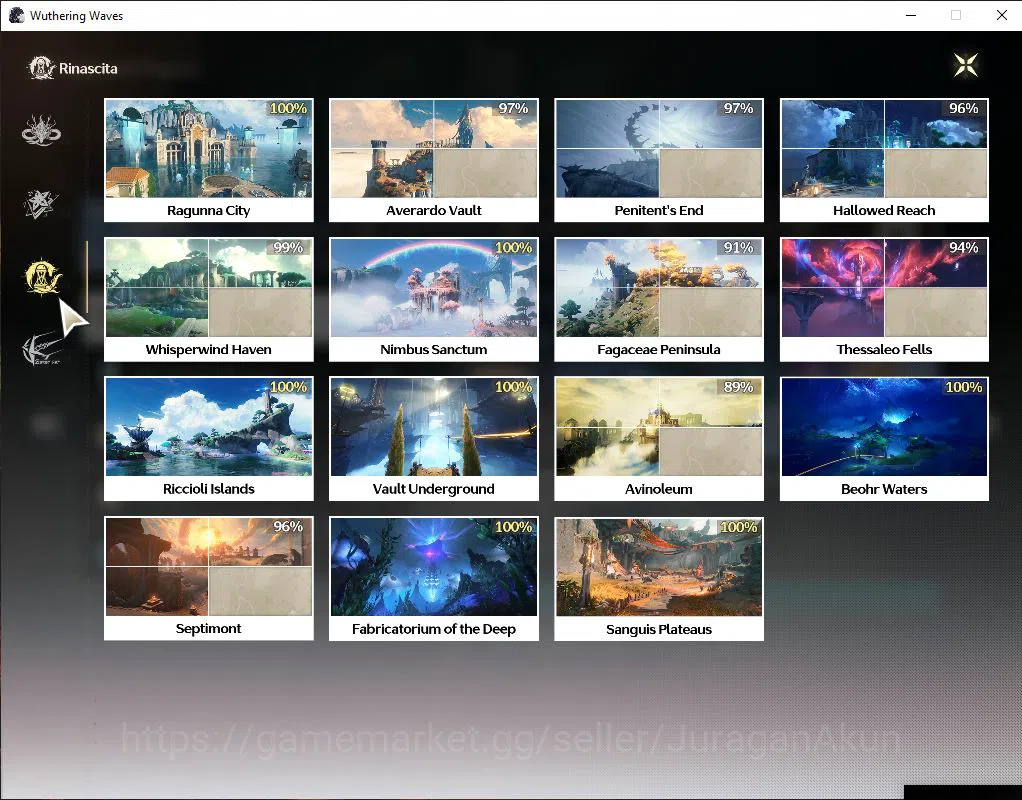Click the 99% progress on Whisperwind Haven
1022x800 pixels.
pyautogui.click(x=288, y=248)
